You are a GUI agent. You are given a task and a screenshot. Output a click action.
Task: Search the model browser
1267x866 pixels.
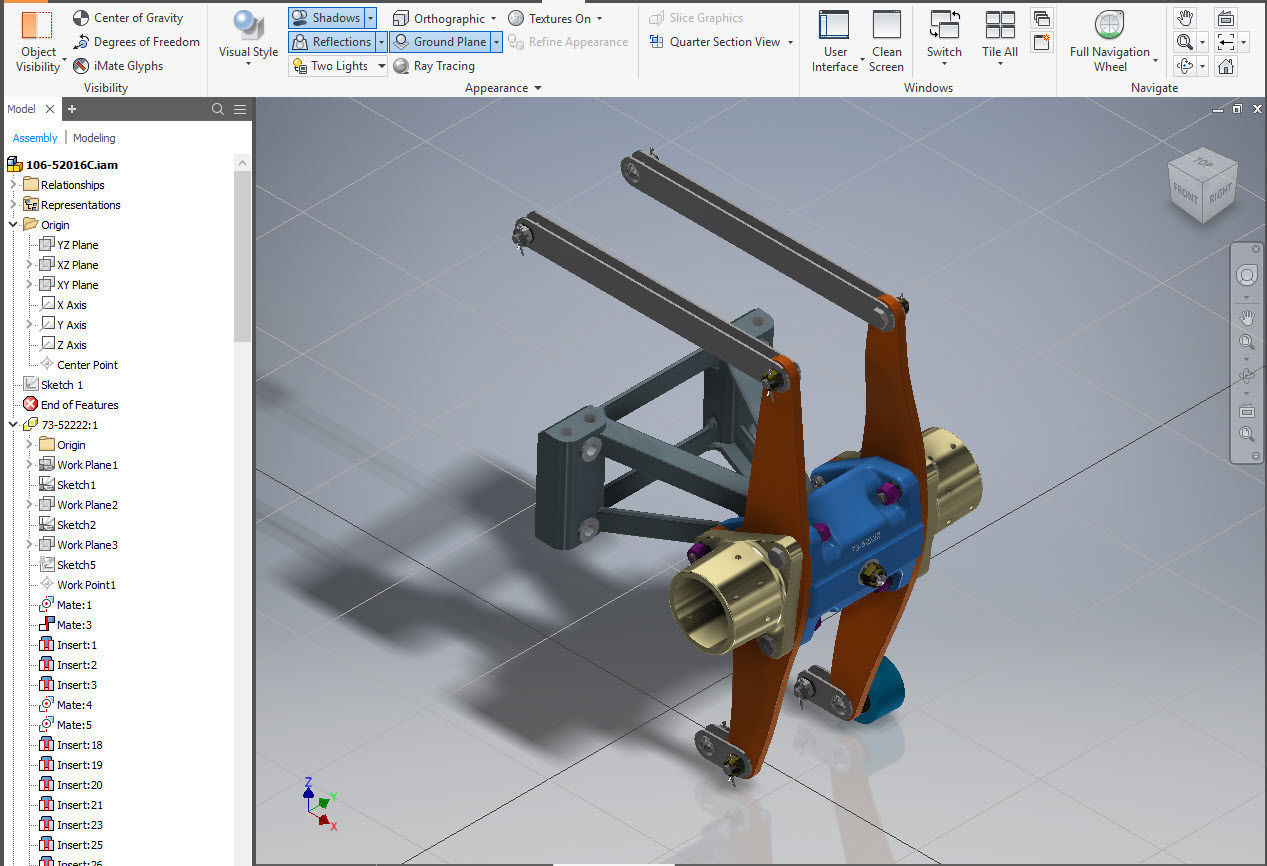coord(218,109)
